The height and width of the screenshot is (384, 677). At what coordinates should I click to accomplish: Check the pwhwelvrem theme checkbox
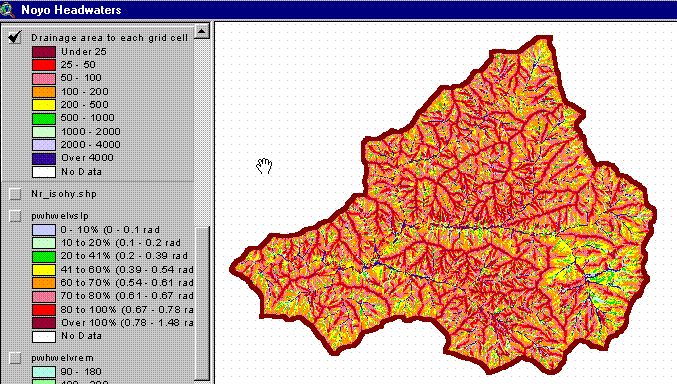point(15,358)
